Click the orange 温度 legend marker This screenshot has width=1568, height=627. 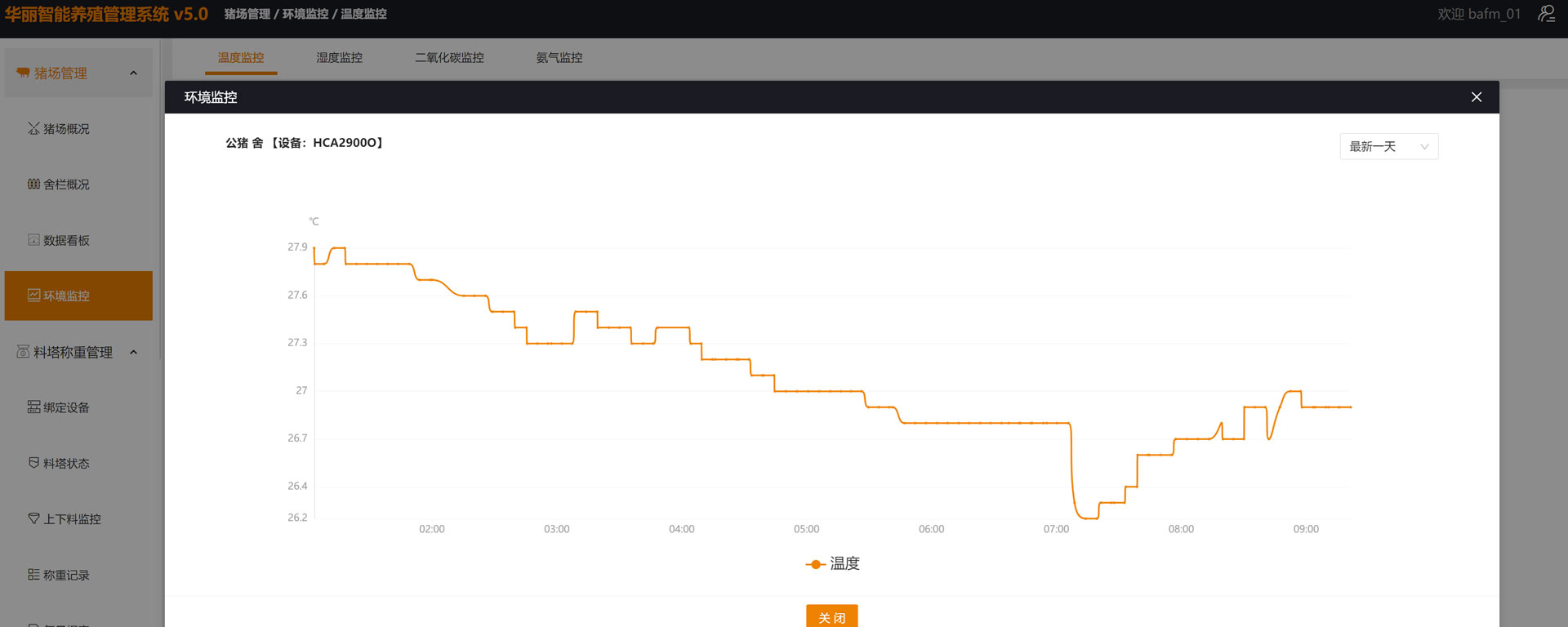(x=815, y=564)
